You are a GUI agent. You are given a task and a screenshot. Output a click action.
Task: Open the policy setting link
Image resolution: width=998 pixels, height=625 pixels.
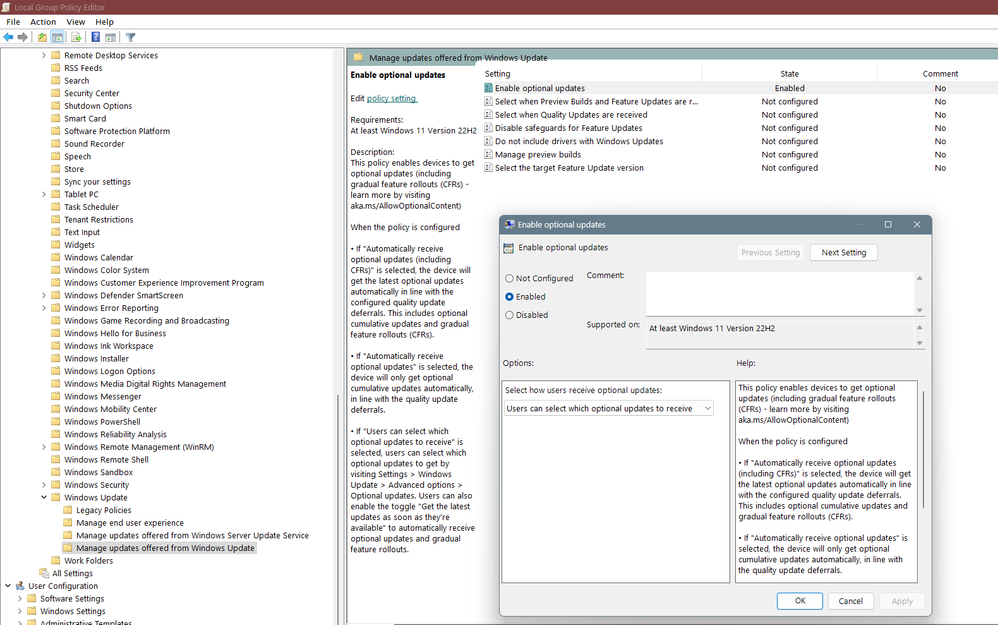pyautogui.click(x=391, y=99)
